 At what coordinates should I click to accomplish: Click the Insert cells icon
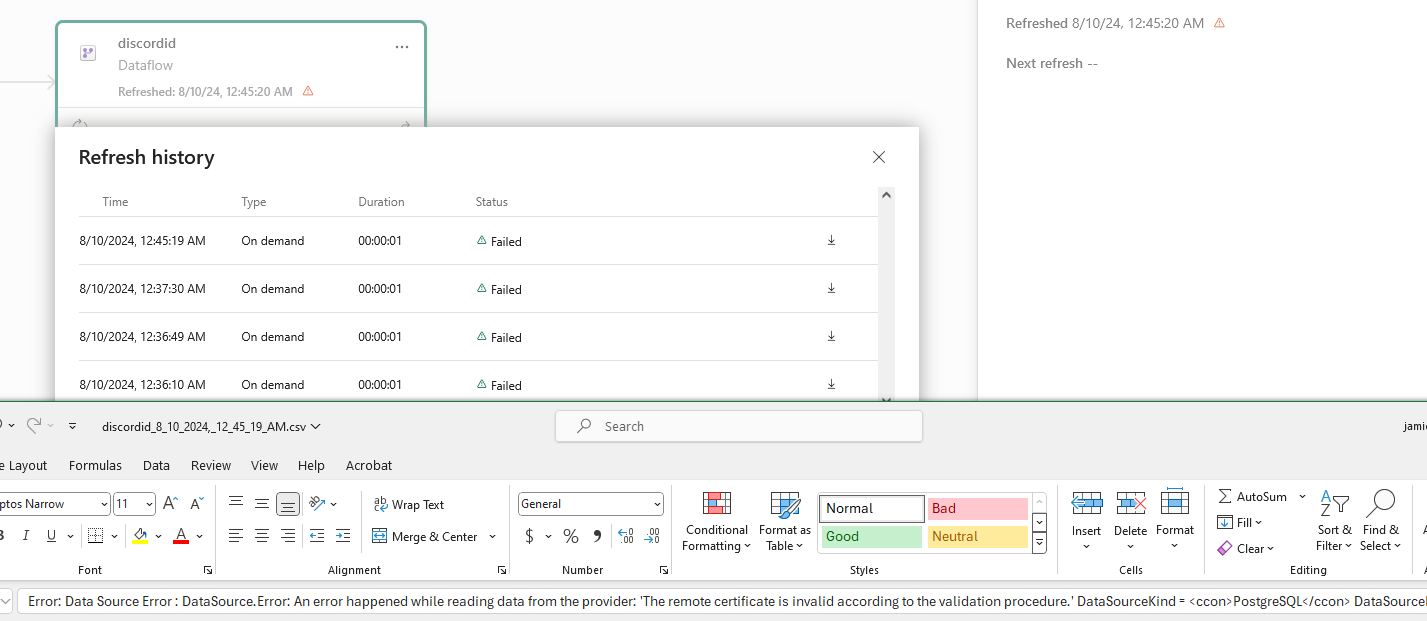(x=1087, y=502)
